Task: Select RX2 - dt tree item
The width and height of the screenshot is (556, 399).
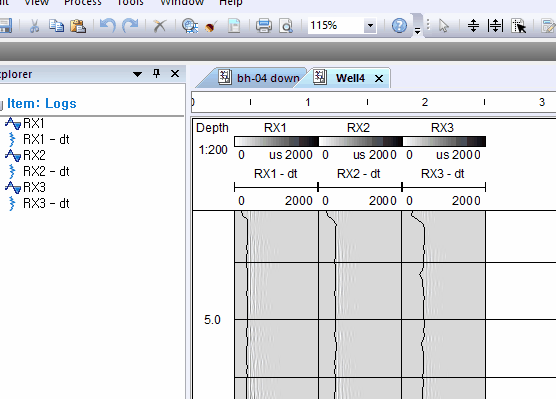Action: coord(46,171)
